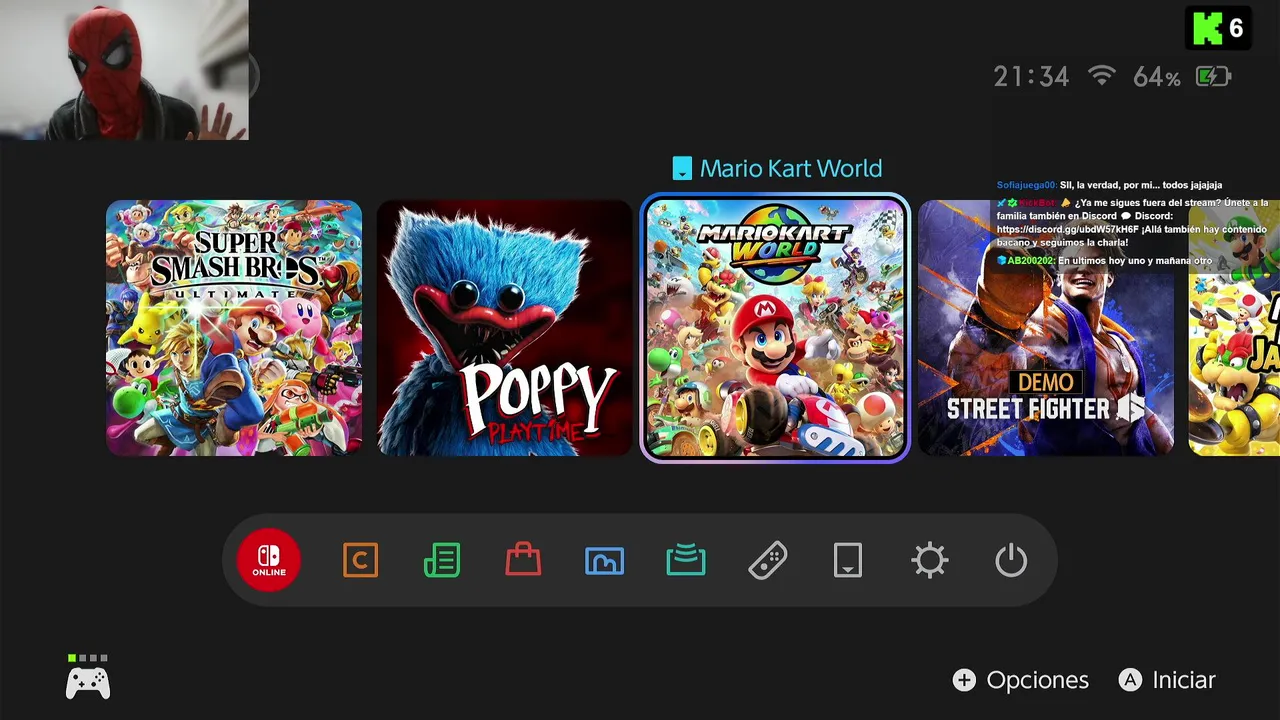Open Virtual Game Cards icon
Screen dimensions: 1280x720
pos(848,560)
